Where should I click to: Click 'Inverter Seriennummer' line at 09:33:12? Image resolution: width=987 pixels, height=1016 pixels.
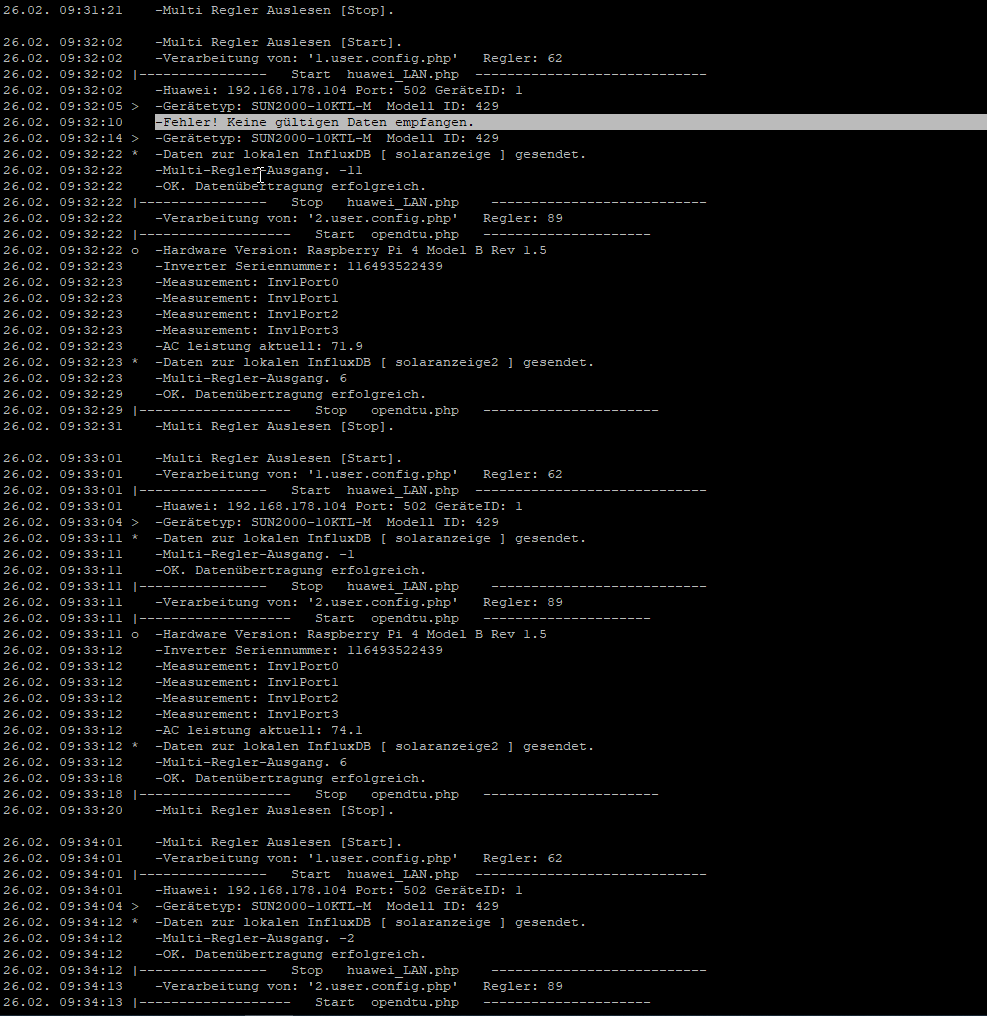click(299, 650)
